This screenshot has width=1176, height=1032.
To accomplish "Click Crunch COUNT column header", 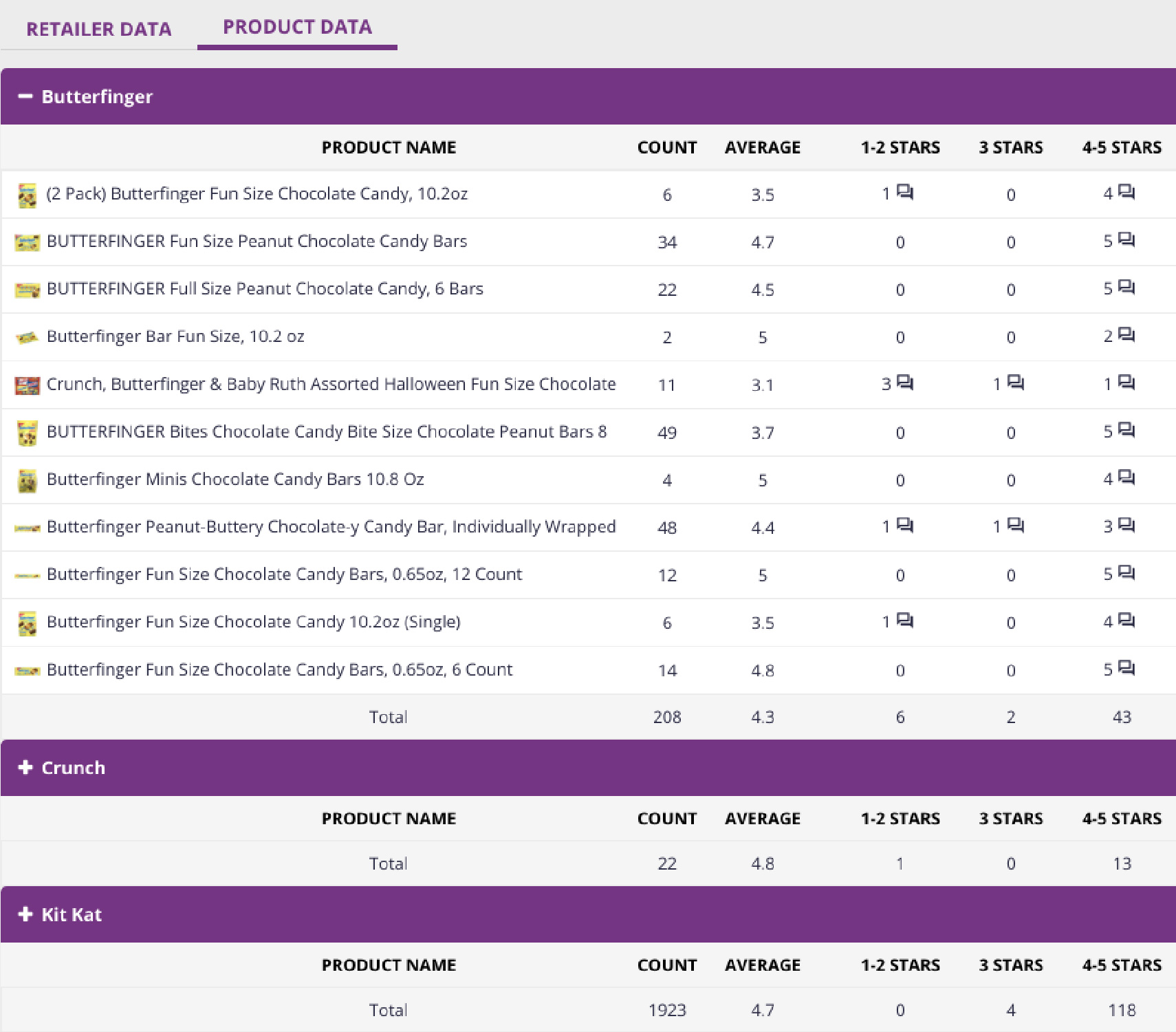I will (667, 818).
